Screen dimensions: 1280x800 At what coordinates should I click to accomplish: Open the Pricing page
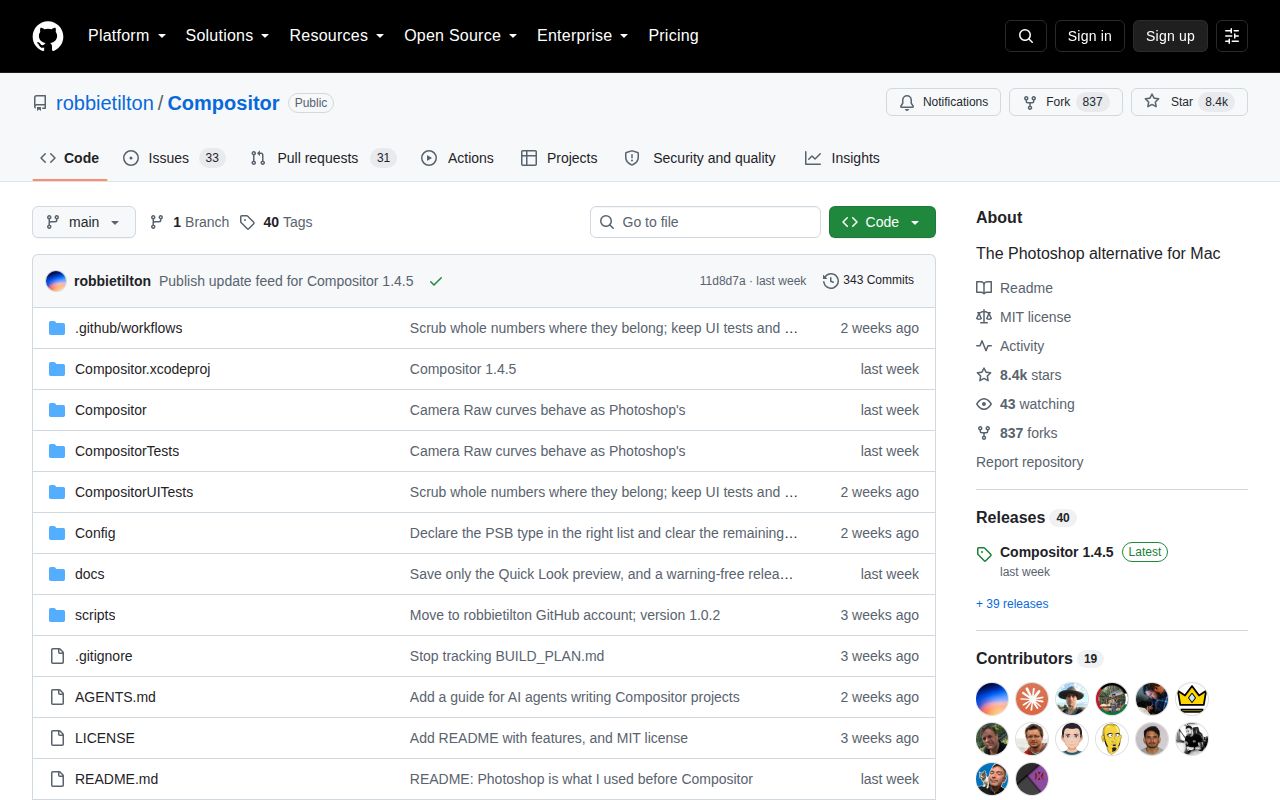(673, 35)
